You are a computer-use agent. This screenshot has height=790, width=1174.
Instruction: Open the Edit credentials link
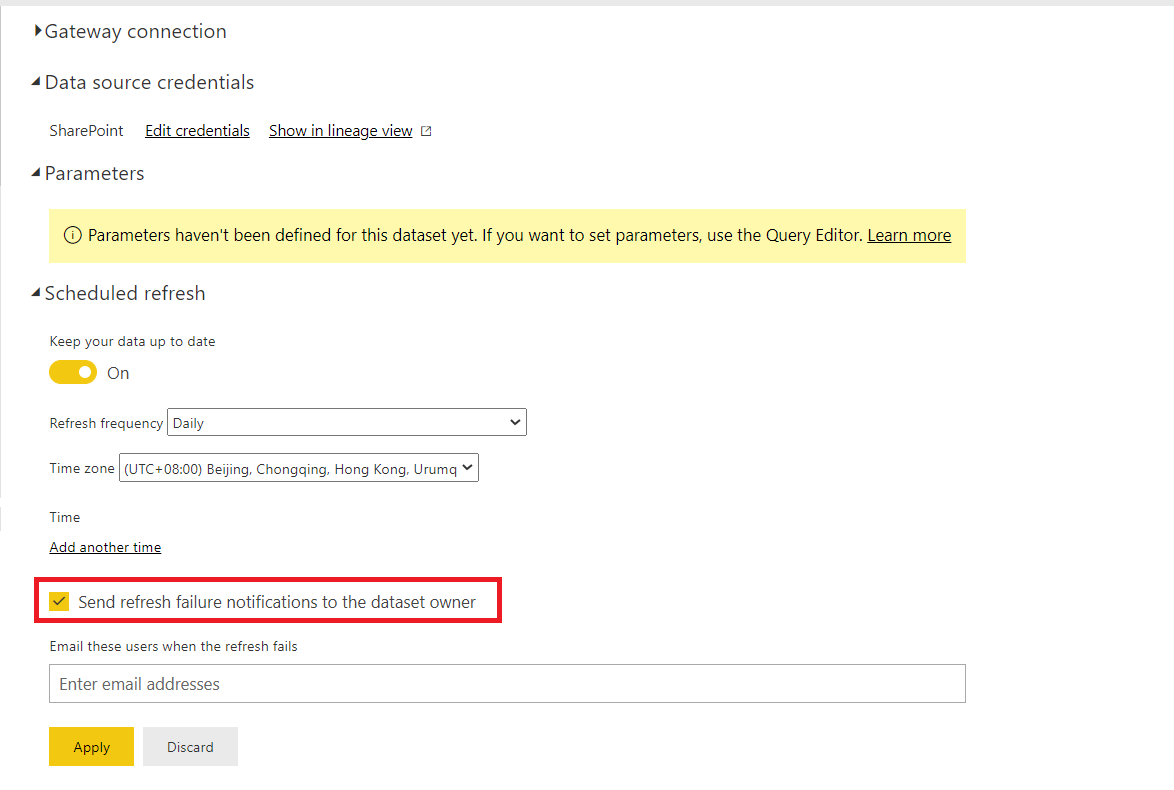198,130
